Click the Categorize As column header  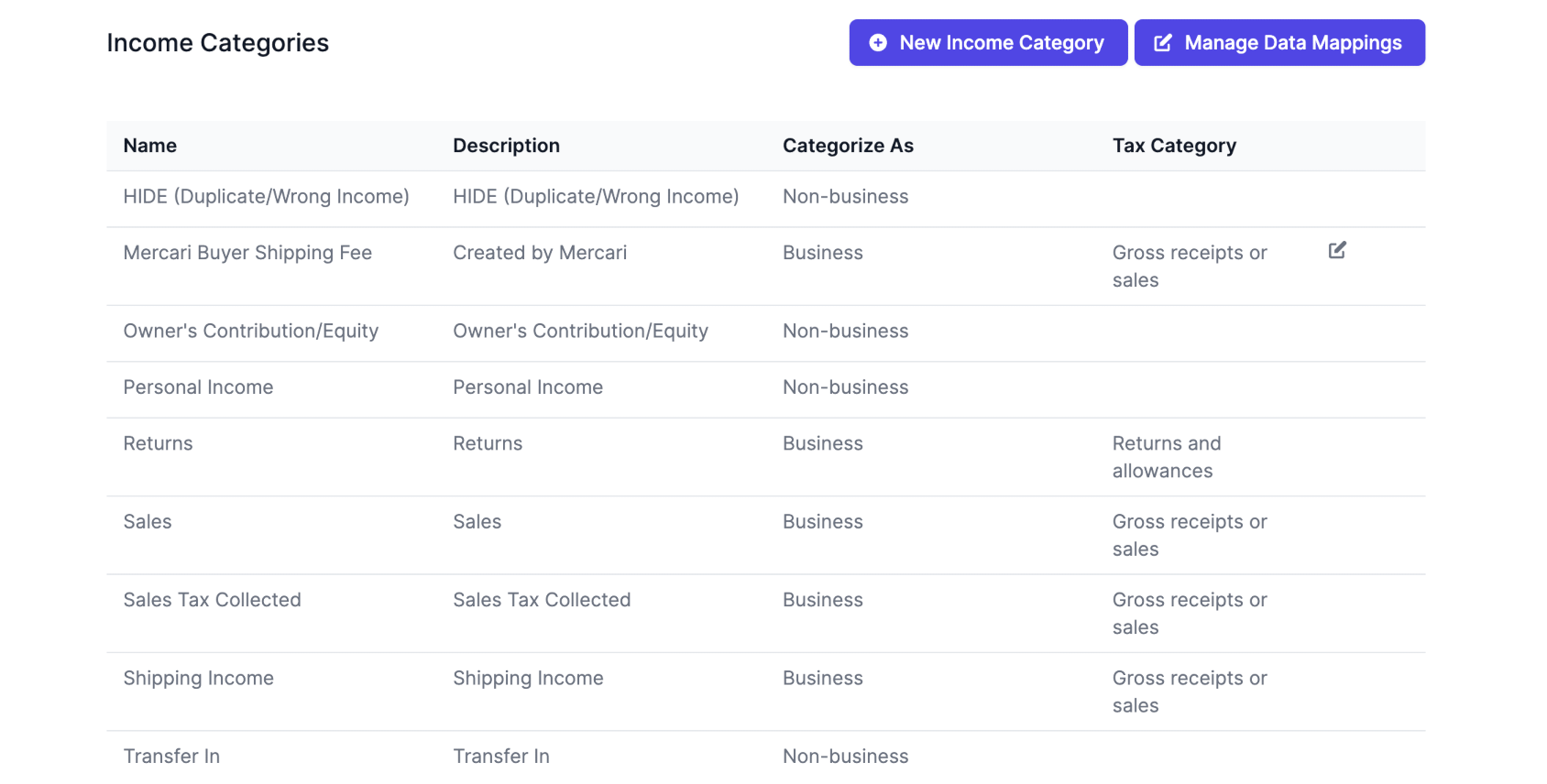[x=848, y=146]
